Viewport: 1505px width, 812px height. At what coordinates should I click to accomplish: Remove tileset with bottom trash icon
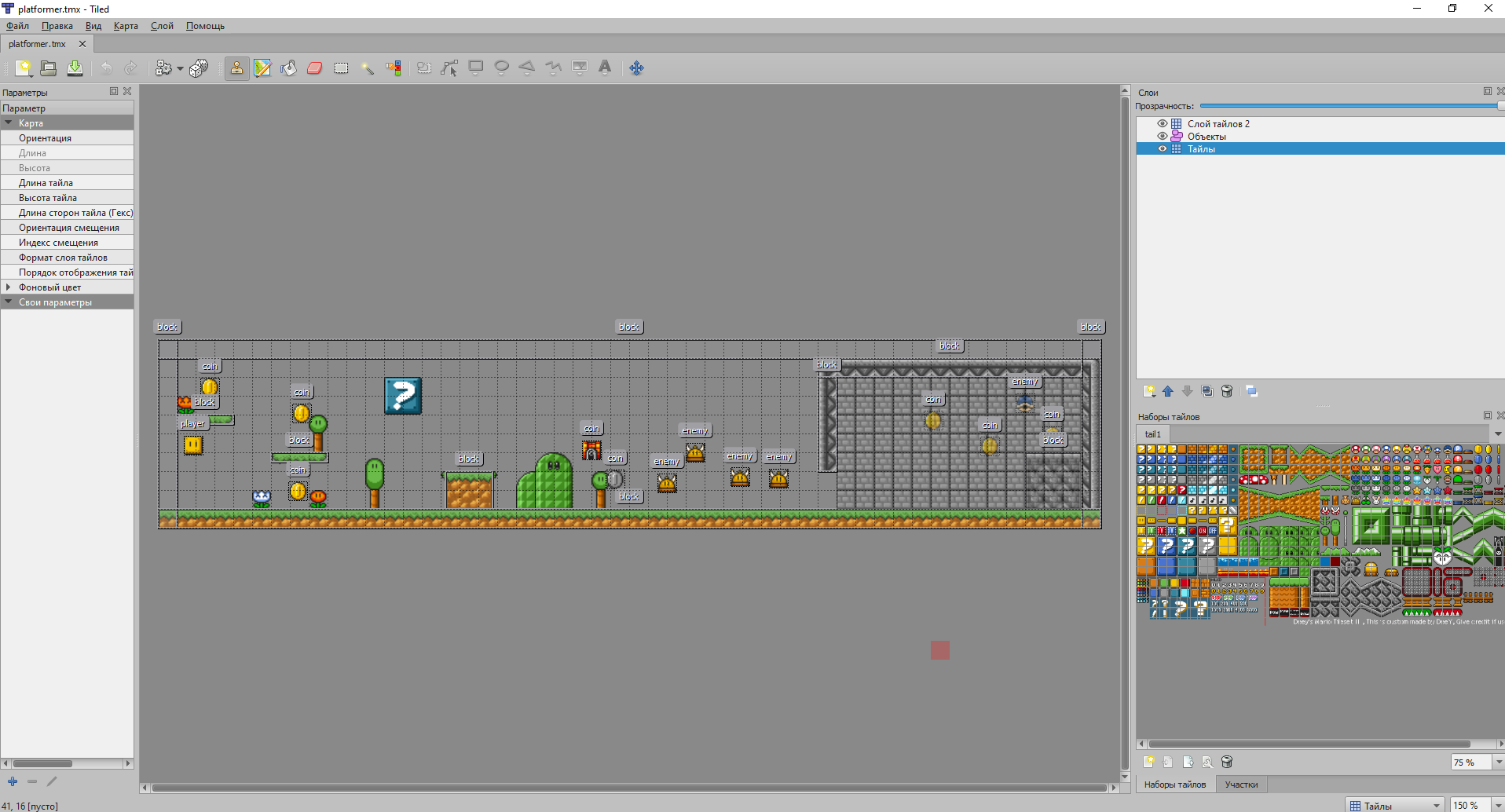click(1227, 762)
